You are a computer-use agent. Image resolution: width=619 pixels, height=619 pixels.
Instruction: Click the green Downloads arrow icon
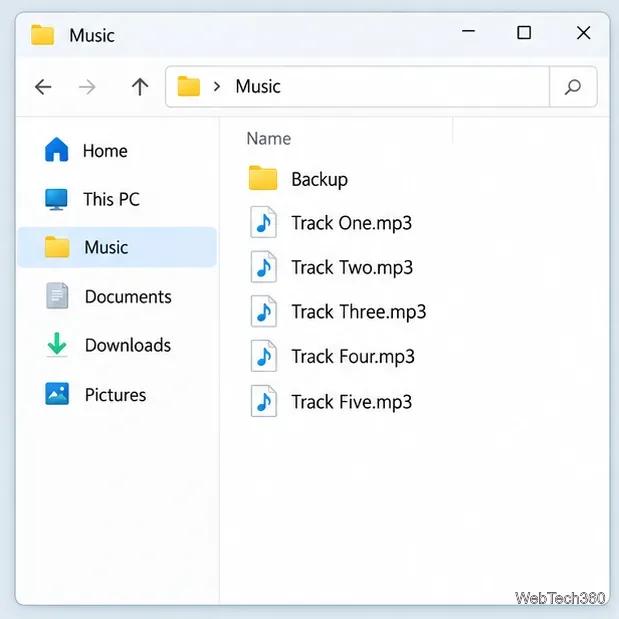pyautogui.click(x=57, y=344)
